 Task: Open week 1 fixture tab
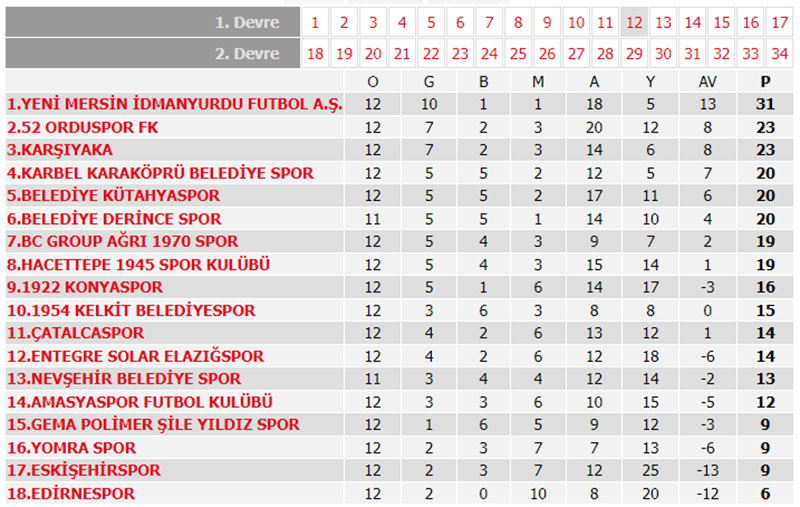point(314,22)
